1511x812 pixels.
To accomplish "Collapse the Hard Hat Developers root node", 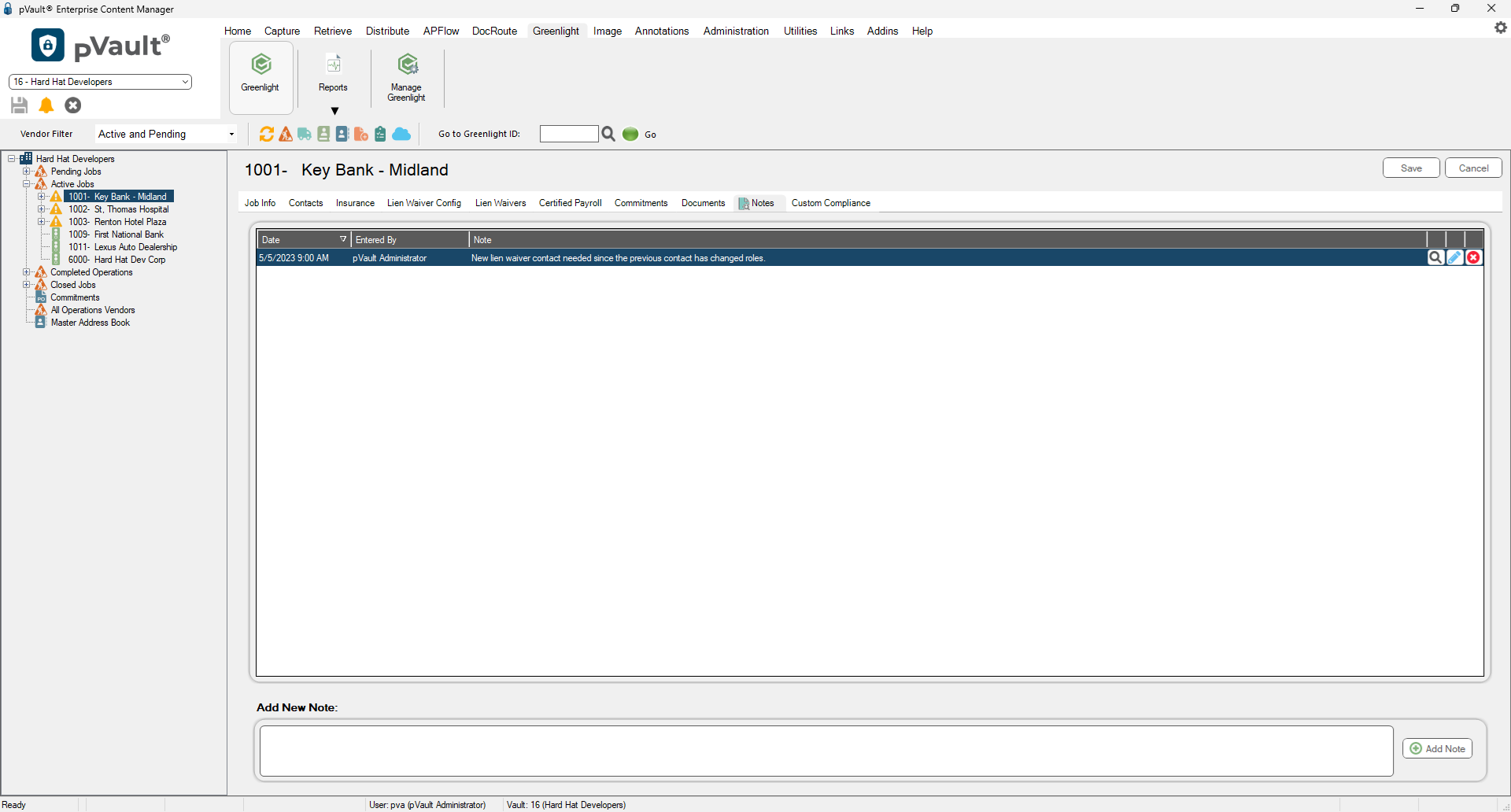I will point(12,159).
